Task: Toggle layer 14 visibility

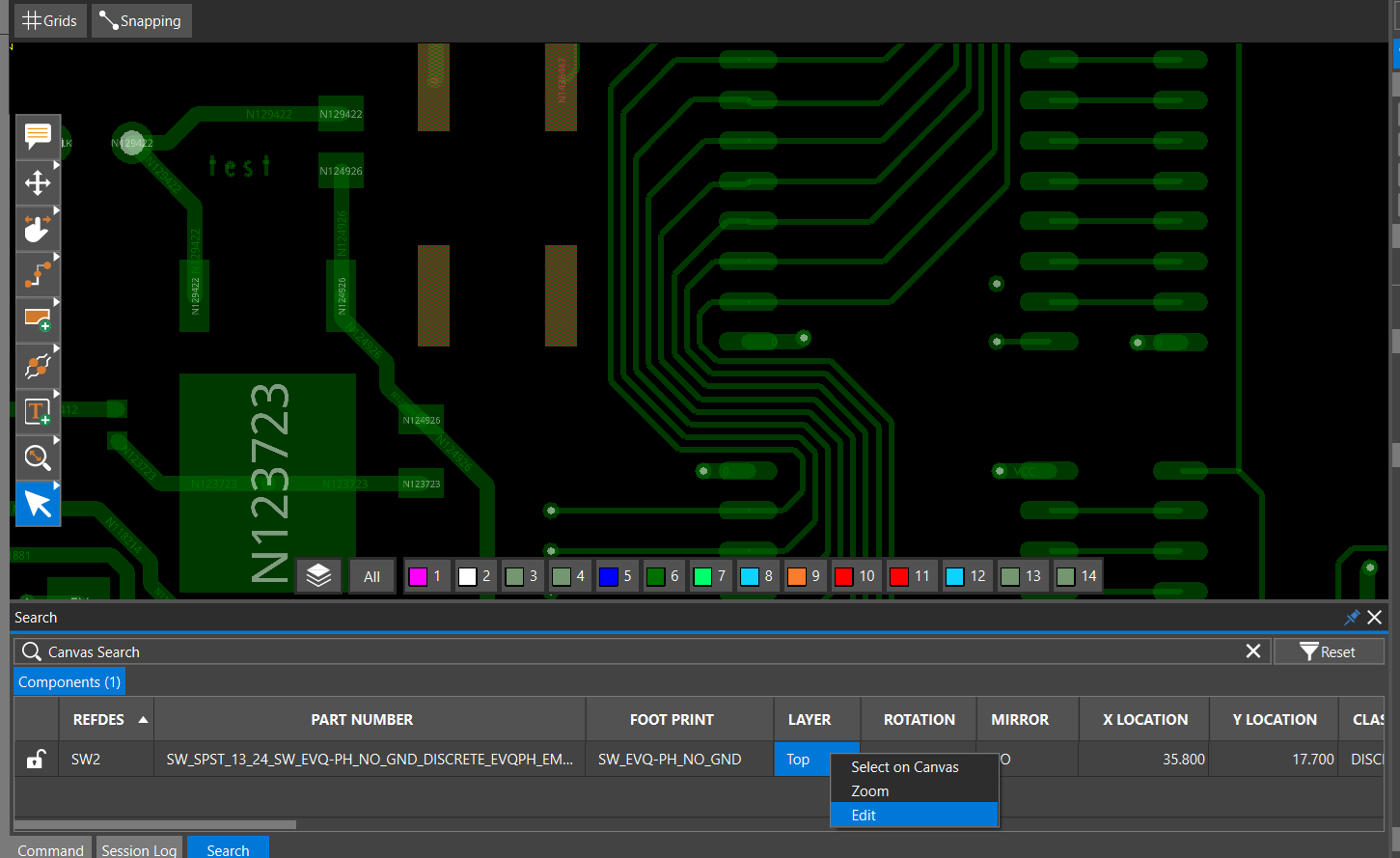Action: click(x=1078, y=576)
